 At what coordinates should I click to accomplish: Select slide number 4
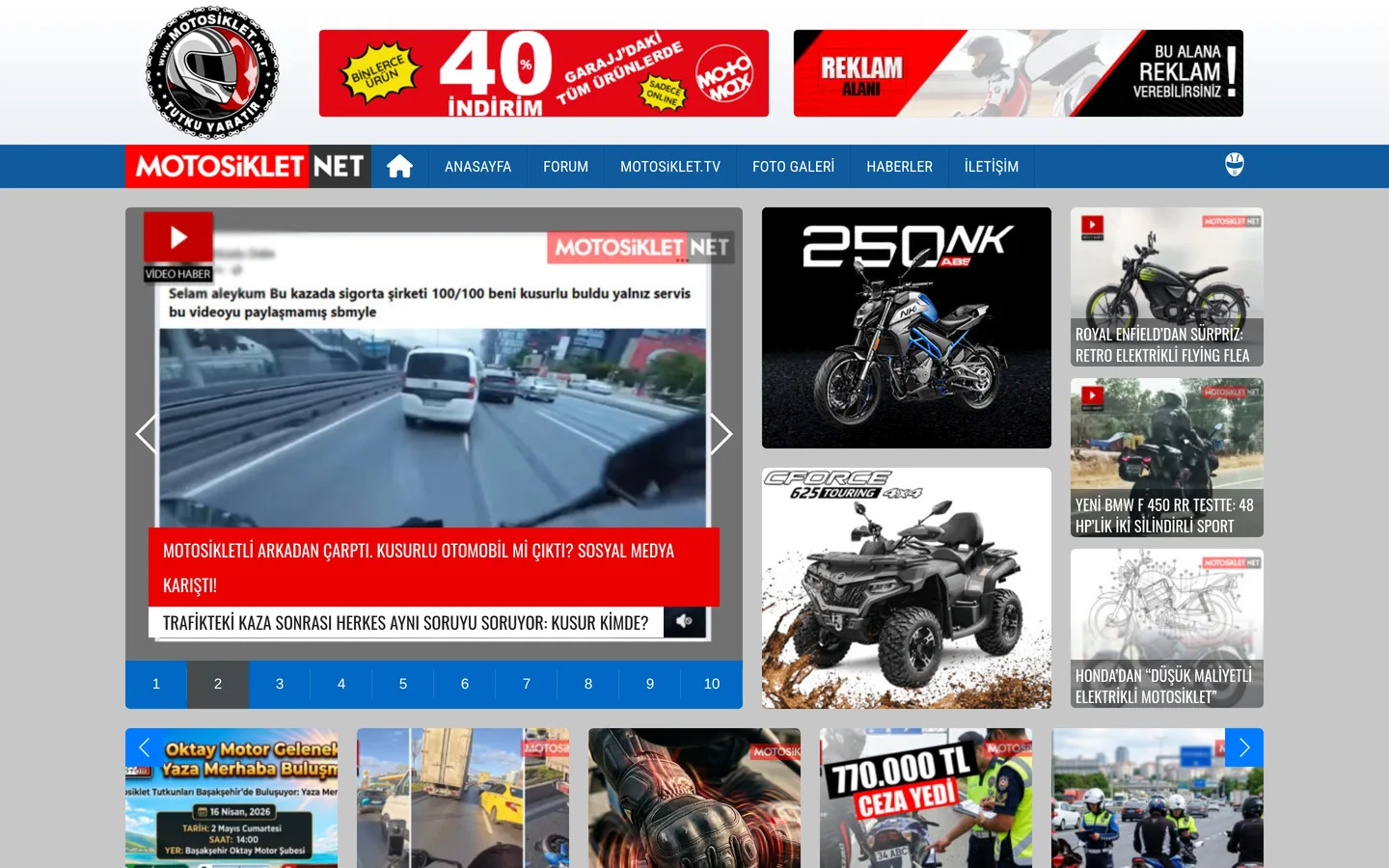coord(341,684)
